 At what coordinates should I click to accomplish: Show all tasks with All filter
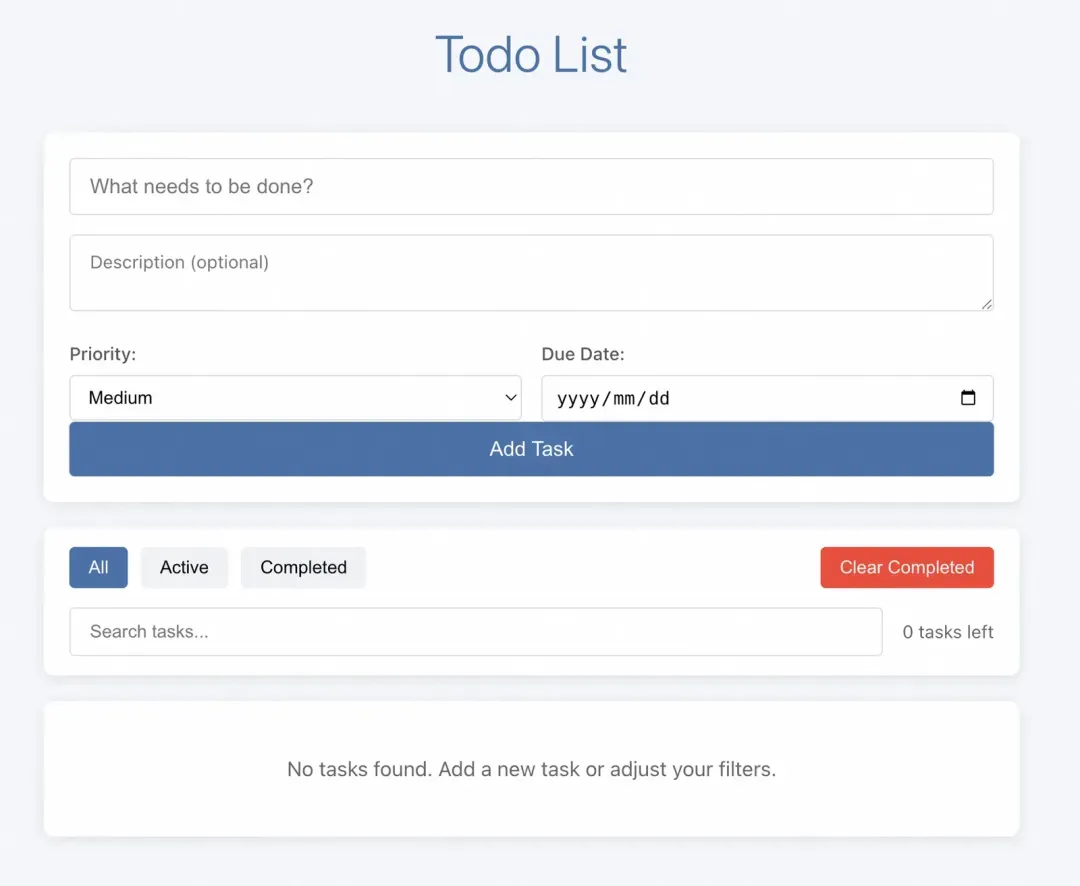[98, 567]
